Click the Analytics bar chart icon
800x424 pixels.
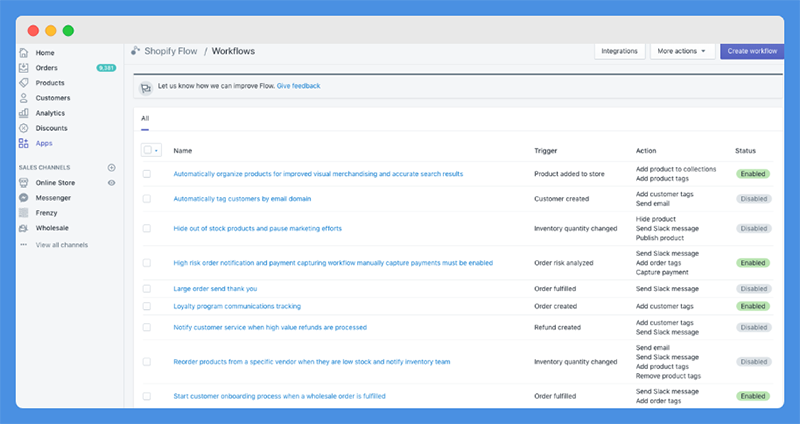coord(23,113)
